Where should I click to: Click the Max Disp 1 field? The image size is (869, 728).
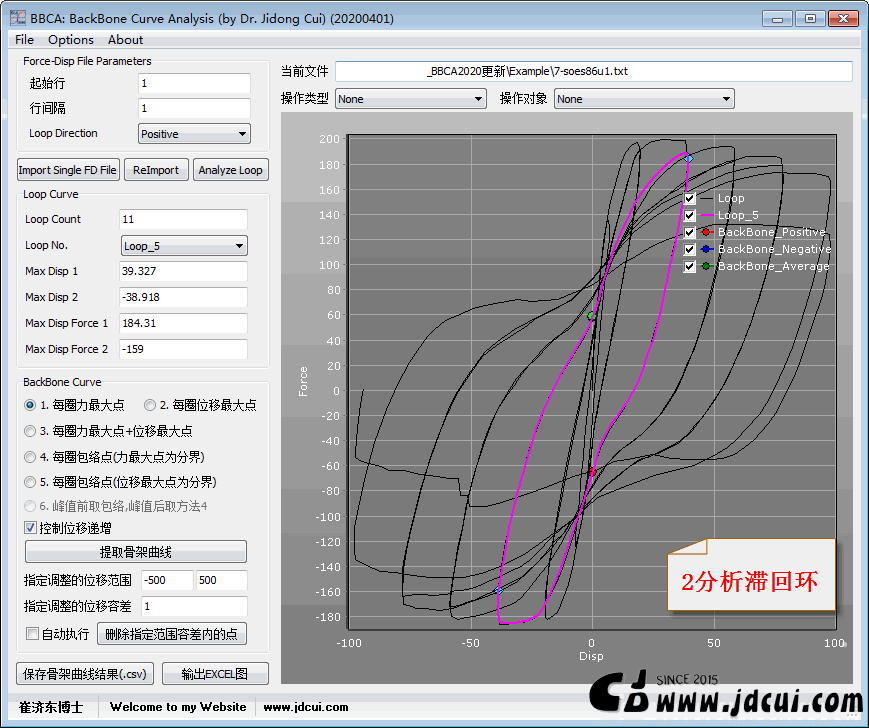pyautogui.click(x=183, y=271)
